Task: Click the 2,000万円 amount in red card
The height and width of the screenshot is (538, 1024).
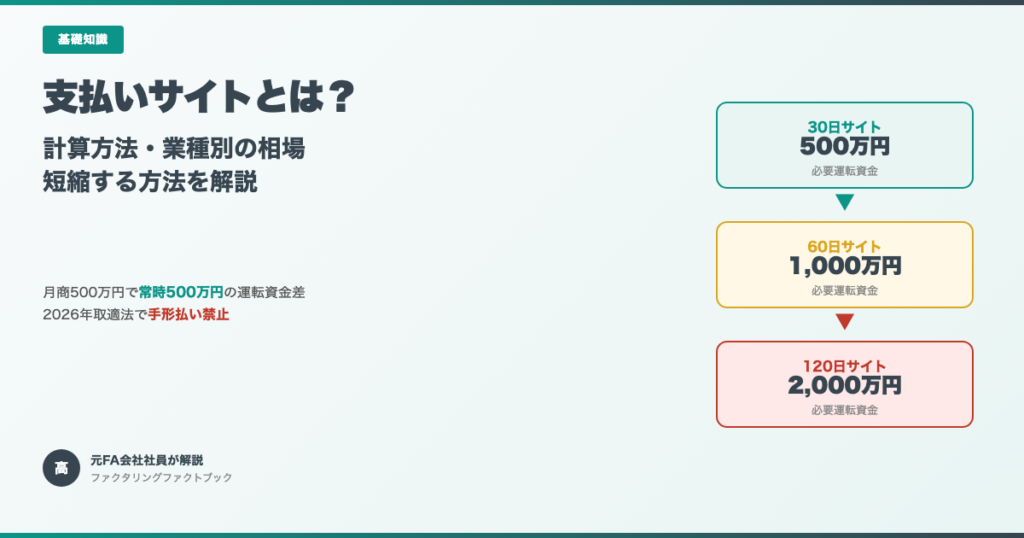Action: click(844, 385)
